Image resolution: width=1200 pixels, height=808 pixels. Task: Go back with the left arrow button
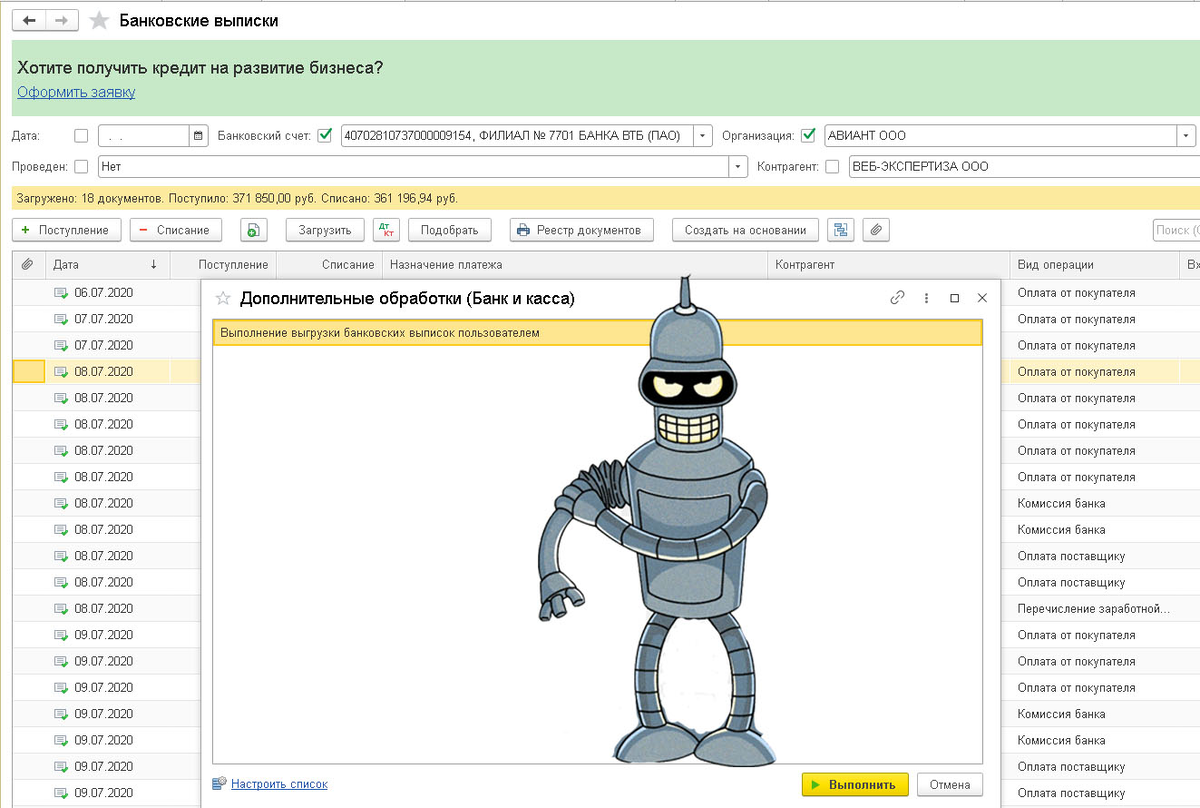(29, 20)
